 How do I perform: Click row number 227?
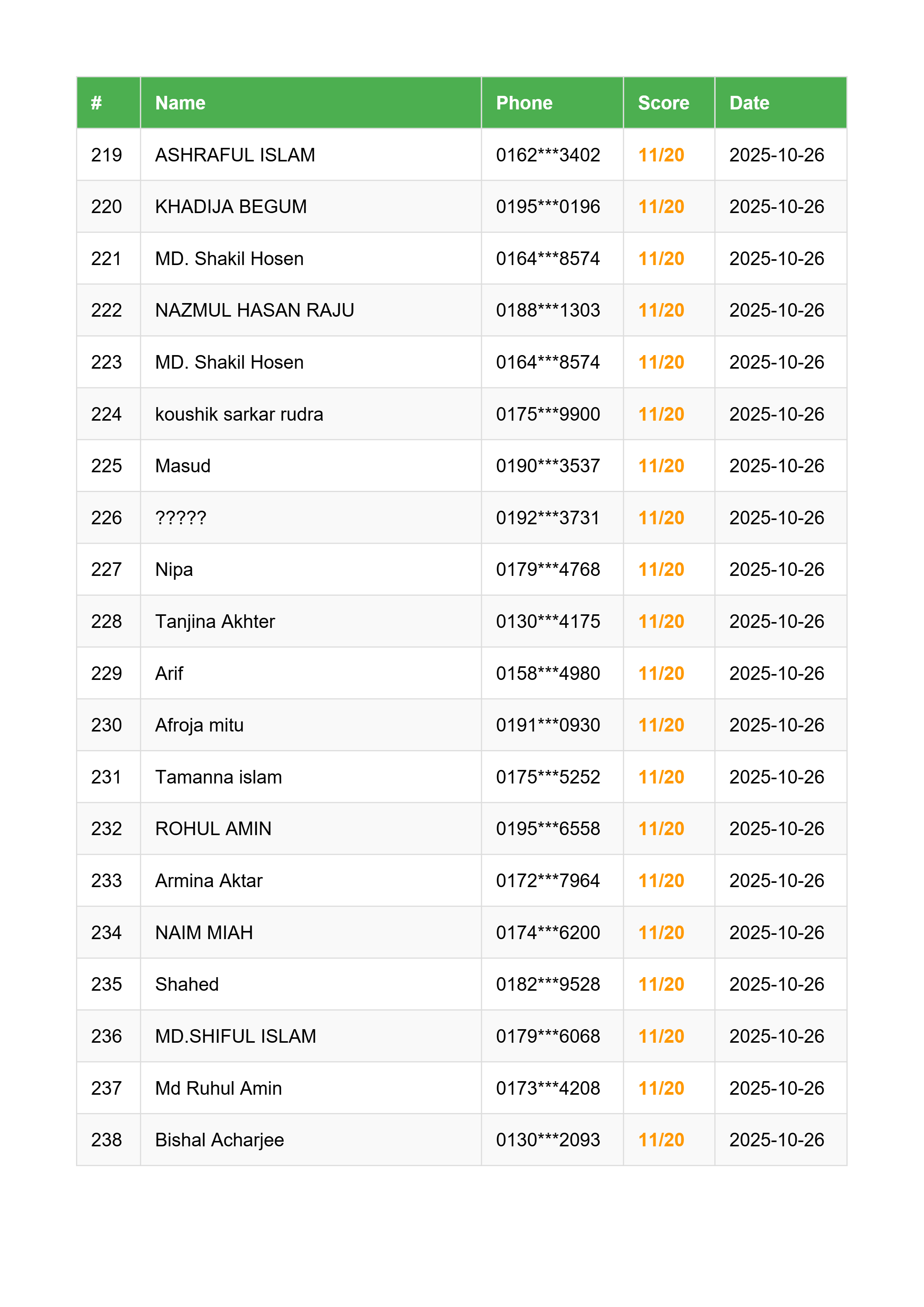pos(106,569)
